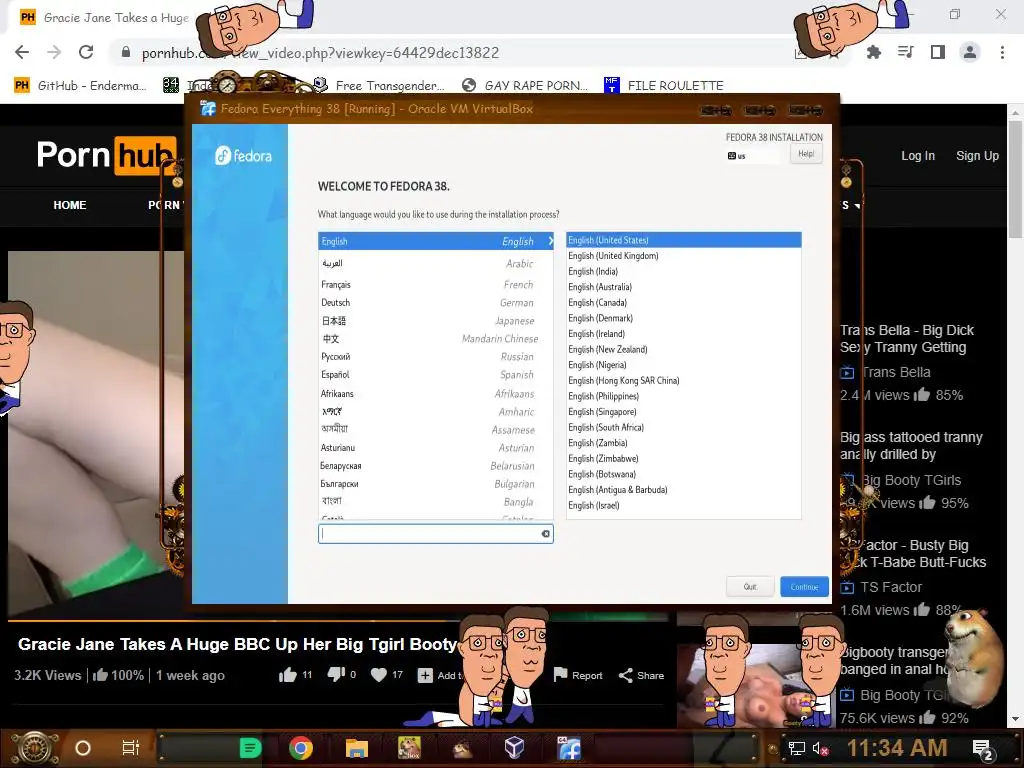The image size is (1024, 768).
Task: Choose English (South Africa) locale
Action: [x=683, y=427]
